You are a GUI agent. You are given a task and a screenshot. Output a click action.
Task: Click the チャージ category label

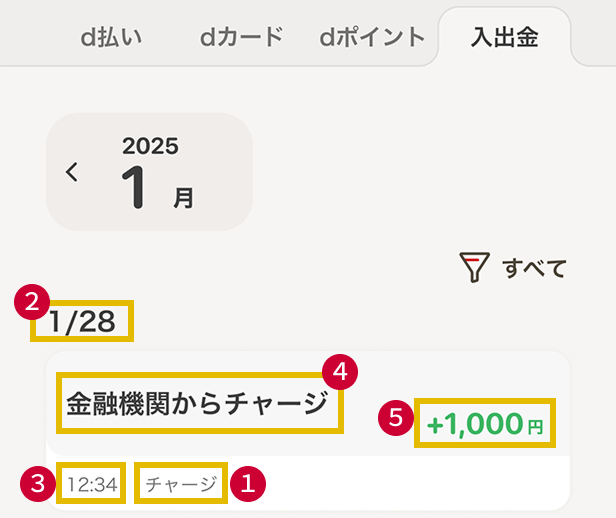point(181,486)
